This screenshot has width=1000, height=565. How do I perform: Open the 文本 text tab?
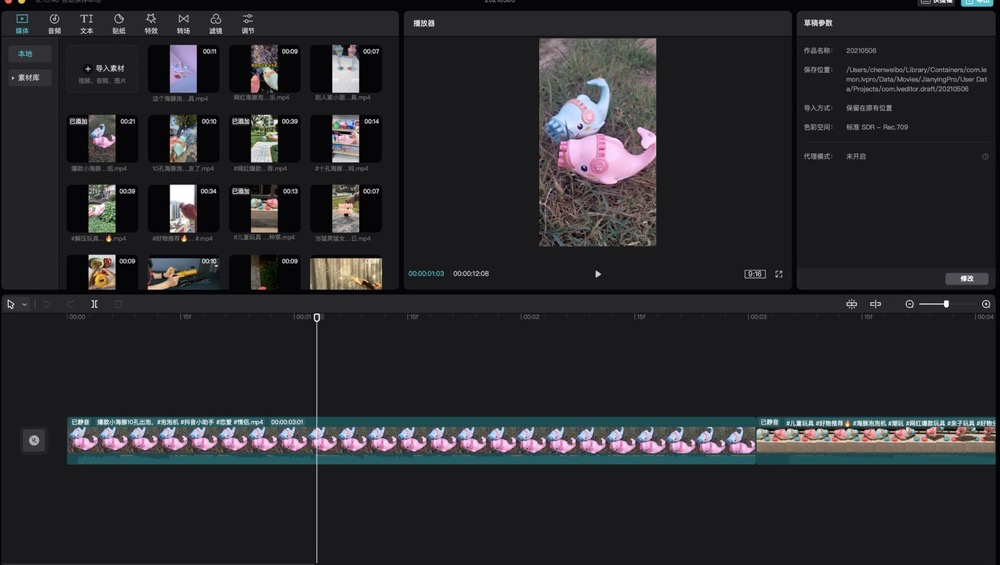pos(86,24)
